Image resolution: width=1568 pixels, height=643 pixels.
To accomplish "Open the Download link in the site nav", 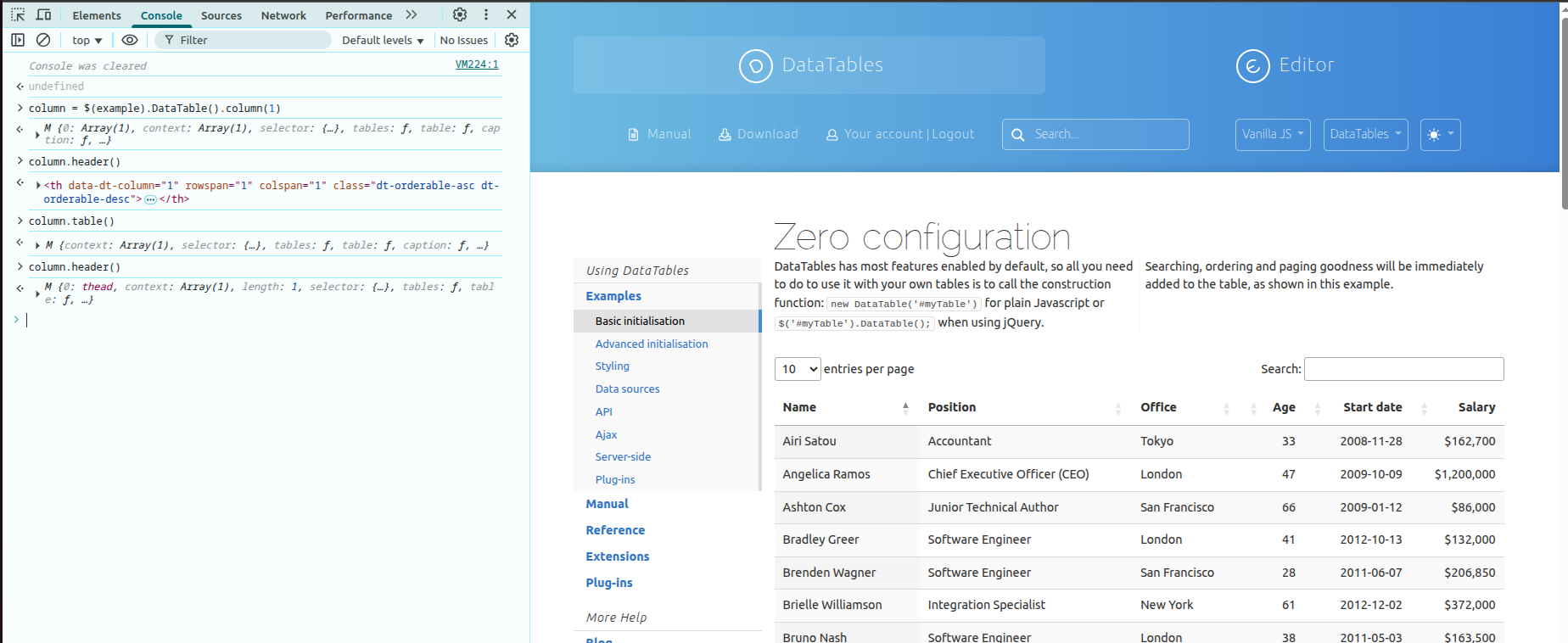I will coord(759,134).
